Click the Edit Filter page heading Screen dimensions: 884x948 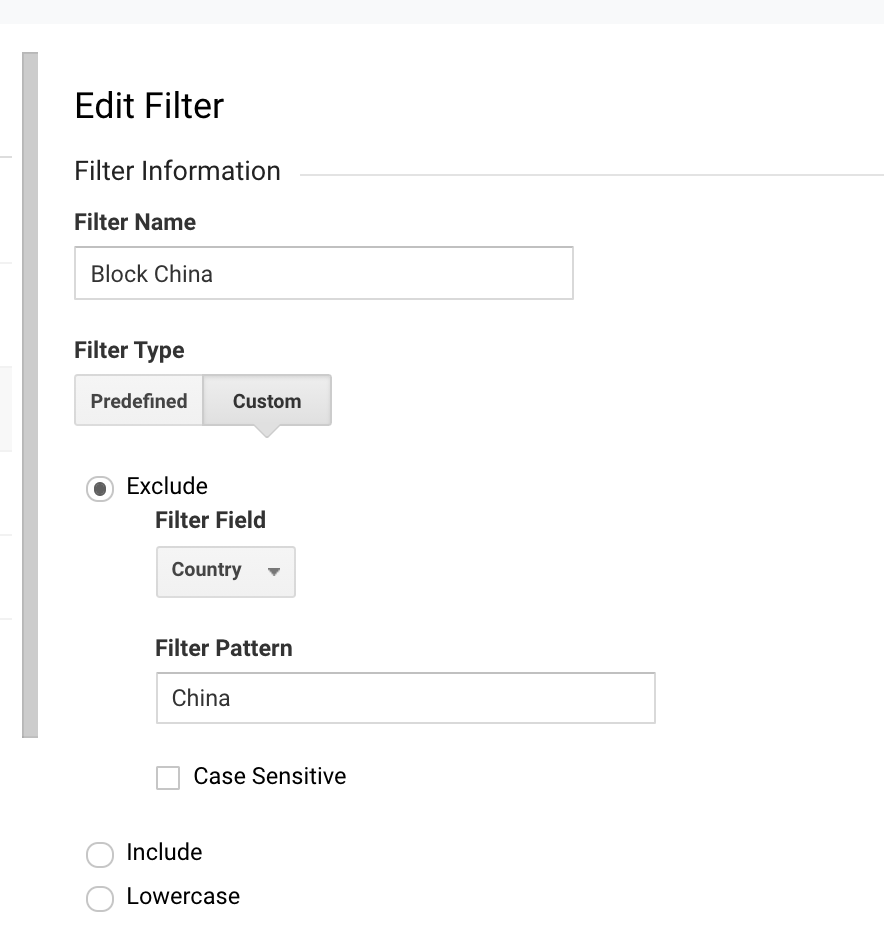pyautogui.click(x=148, y=105)
